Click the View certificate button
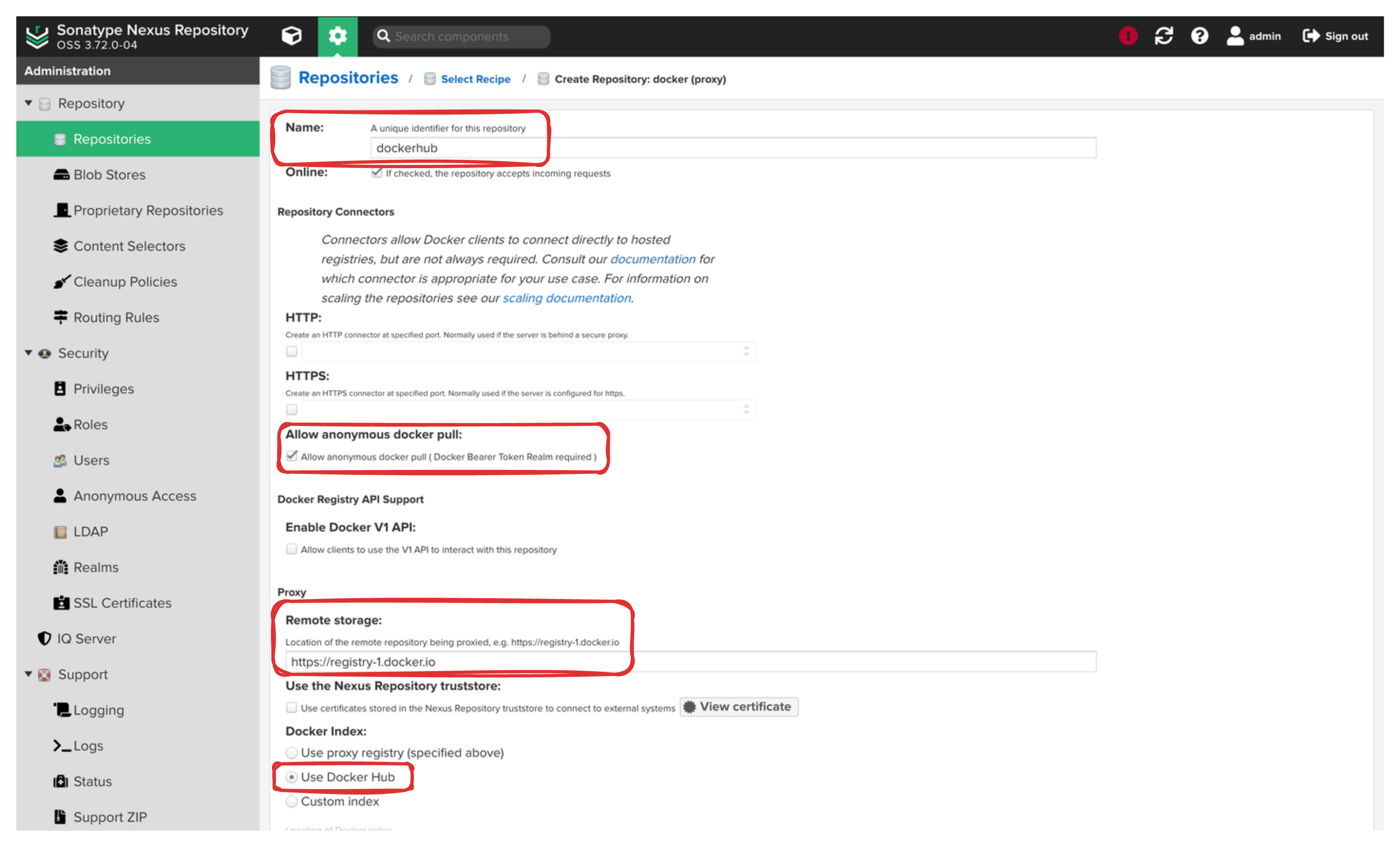The height and width of the screenshot is (847, 1400). pos(739,707)
